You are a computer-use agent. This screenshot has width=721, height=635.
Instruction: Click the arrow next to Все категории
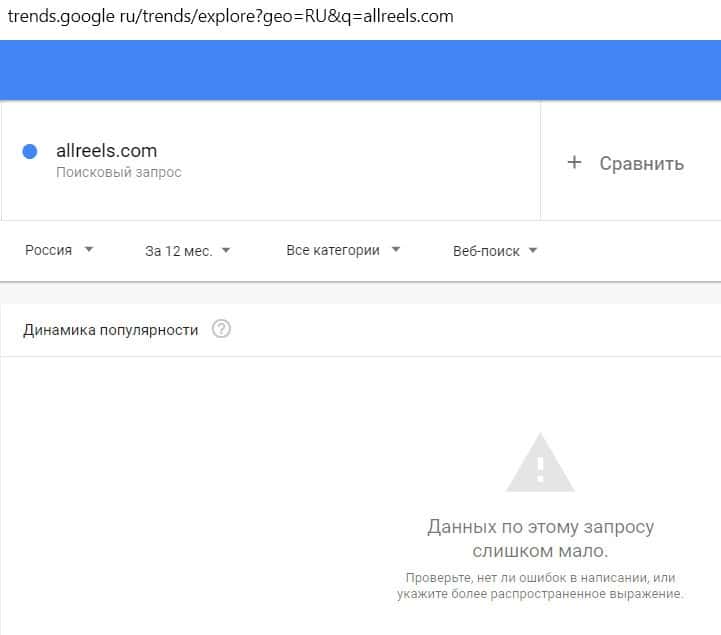coord(396,250)
